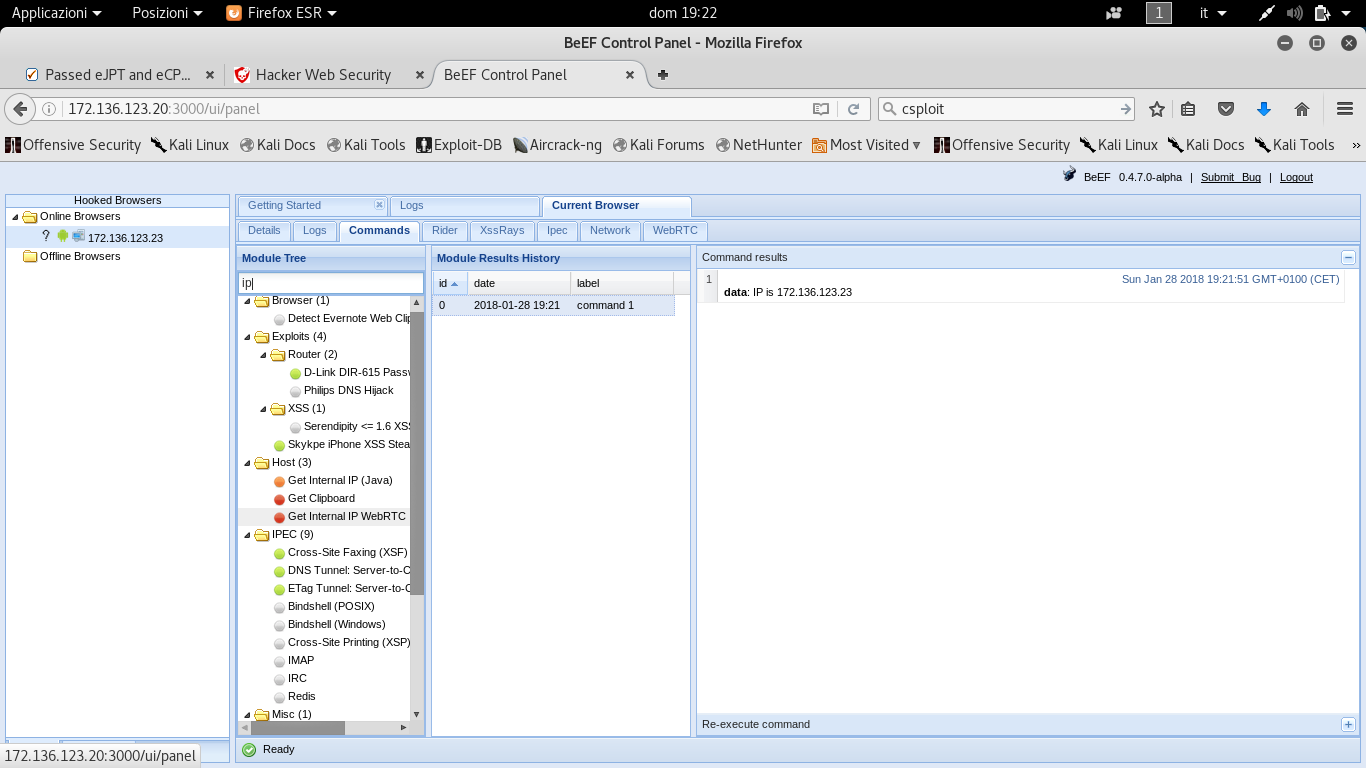1366x768 pixels.
Task: Close the Hacker Web Security tab
Action: coord(421,75)
